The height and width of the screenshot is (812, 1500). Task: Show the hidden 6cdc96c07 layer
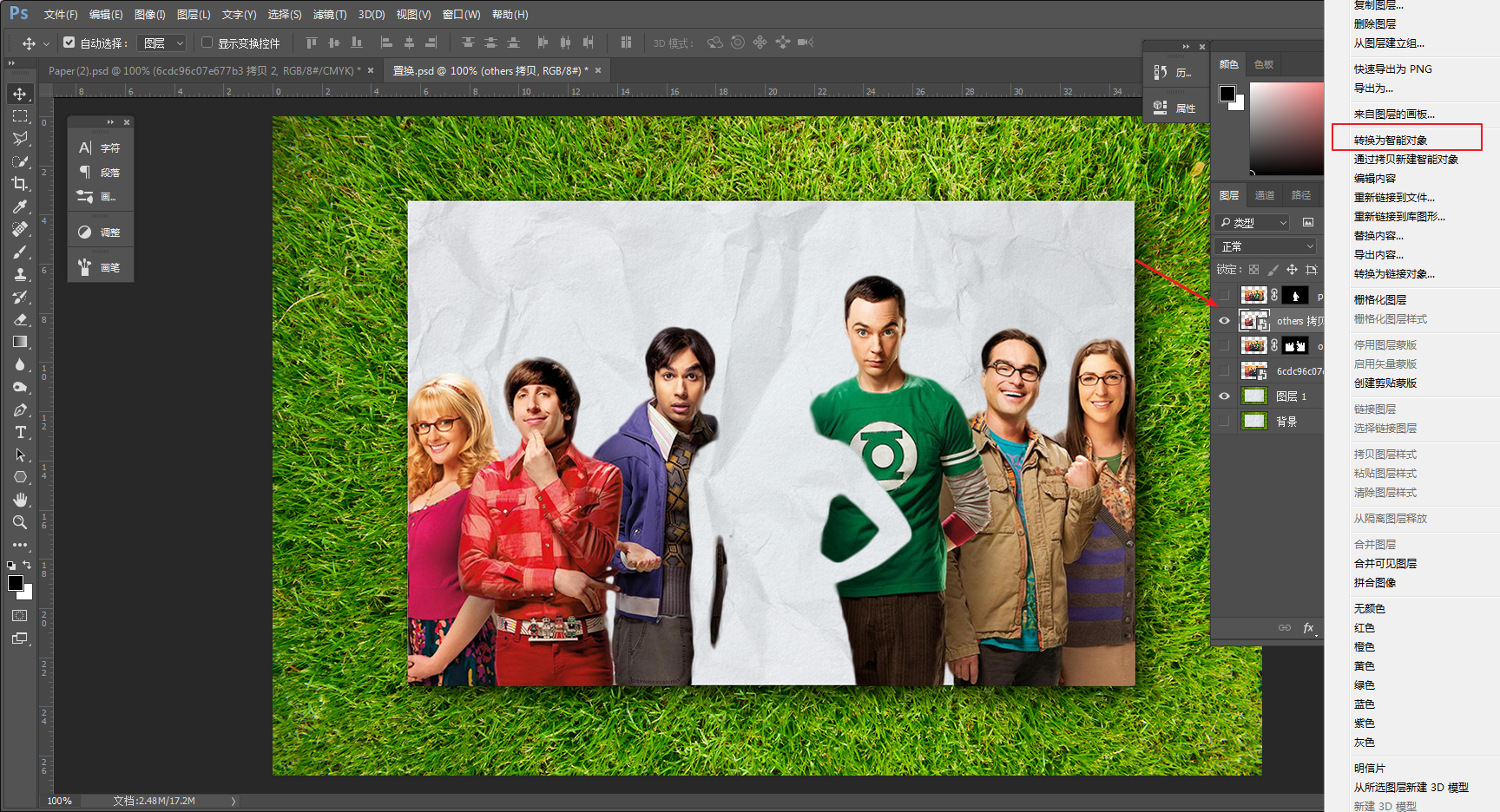click(x=1224, y=371)
